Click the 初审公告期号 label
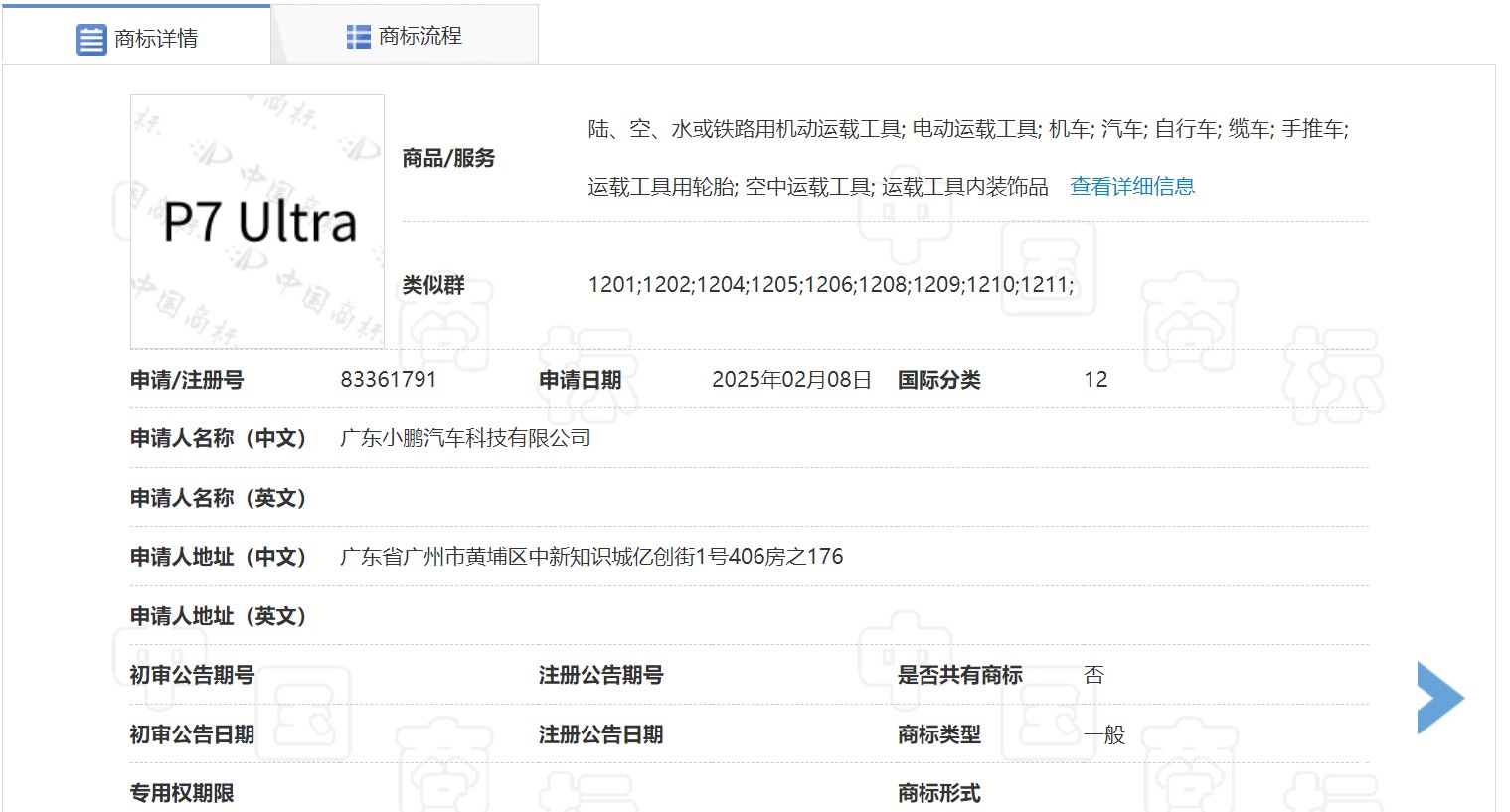This screenshot has height=812, width=1510. pyautogui.click(x=193, y=675)
